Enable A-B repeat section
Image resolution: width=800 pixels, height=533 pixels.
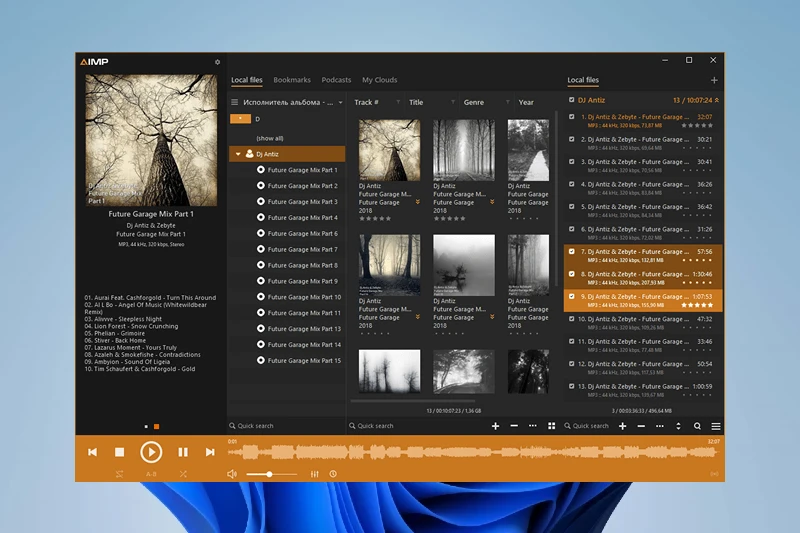pyautogui.click(x=151, y=474)
